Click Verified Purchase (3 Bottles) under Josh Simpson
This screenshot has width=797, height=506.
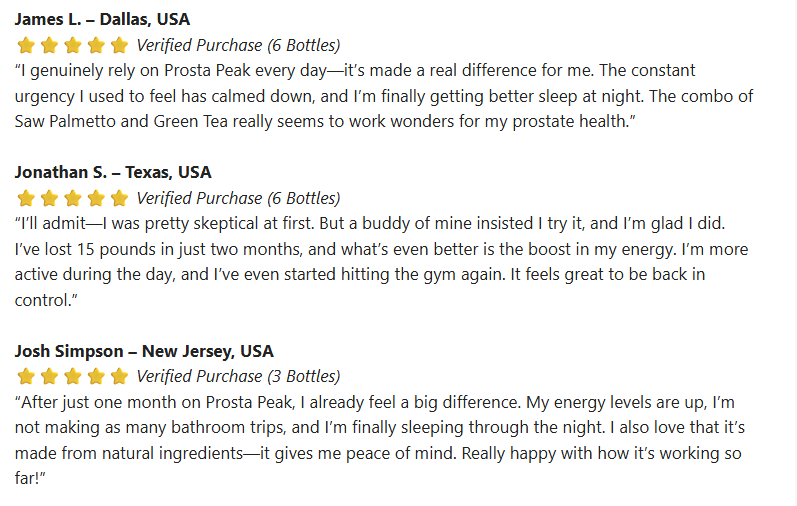click(238, 377)
